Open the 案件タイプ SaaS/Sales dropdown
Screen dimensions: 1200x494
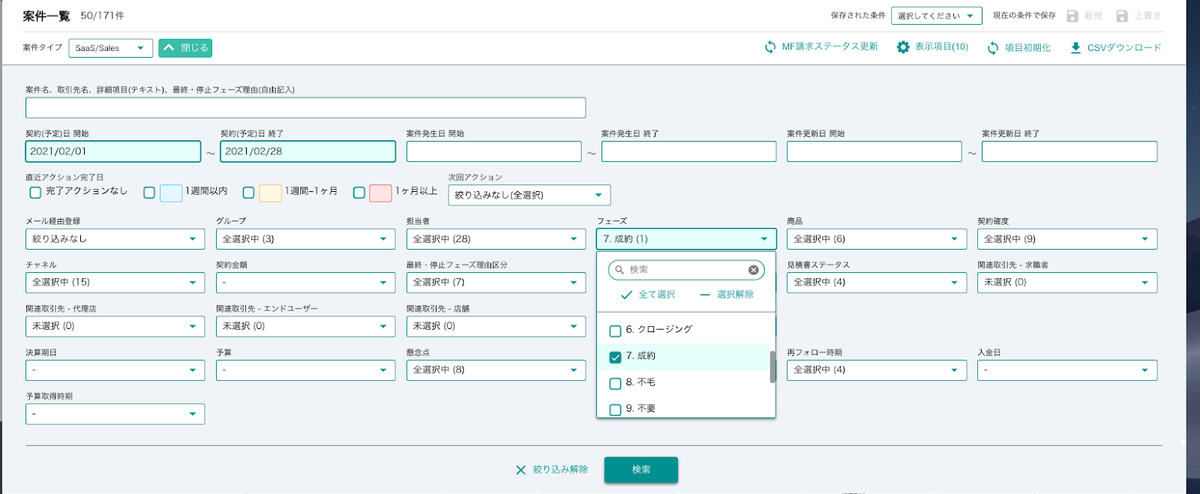click(x=111, y=48)
